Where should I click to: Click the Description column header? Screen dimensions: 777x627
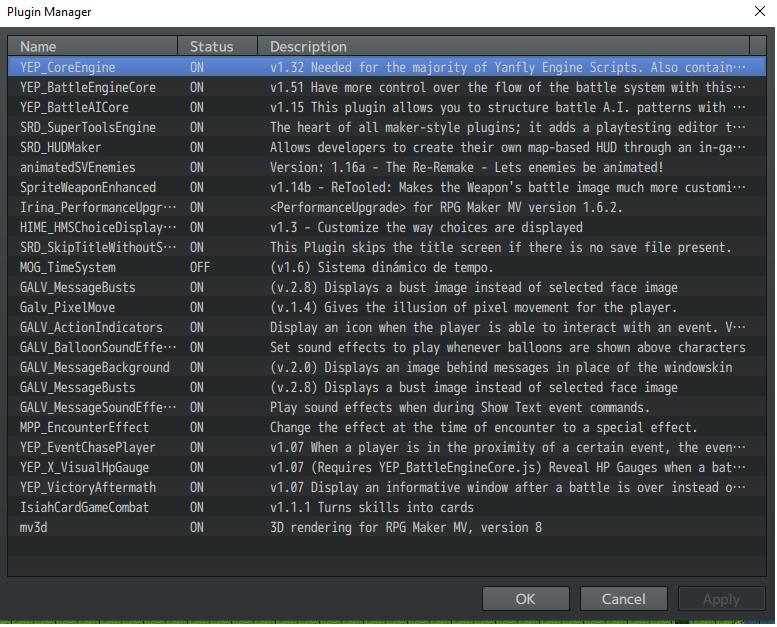(503, 46)
